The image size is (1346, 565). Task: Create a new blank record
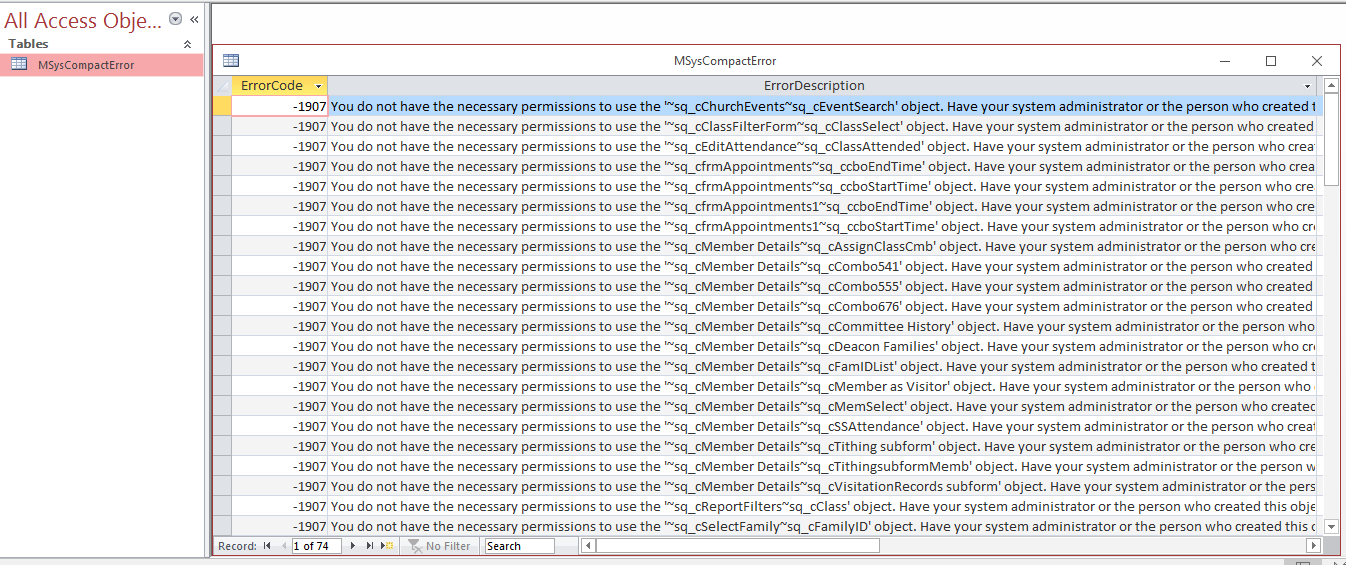pyautogui.click(x=387, y=546)
